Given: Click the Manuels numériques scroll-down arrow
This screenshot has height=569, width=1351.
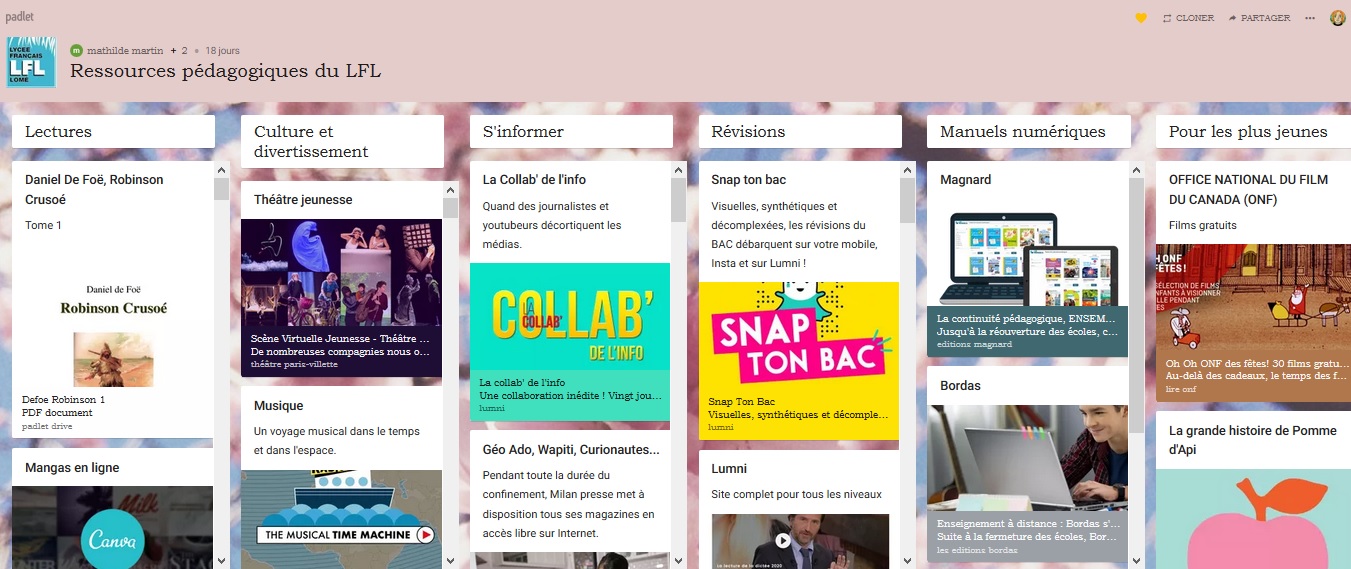Looking at the screenshot, I should pyautogui.click(x=1136, y=561).
